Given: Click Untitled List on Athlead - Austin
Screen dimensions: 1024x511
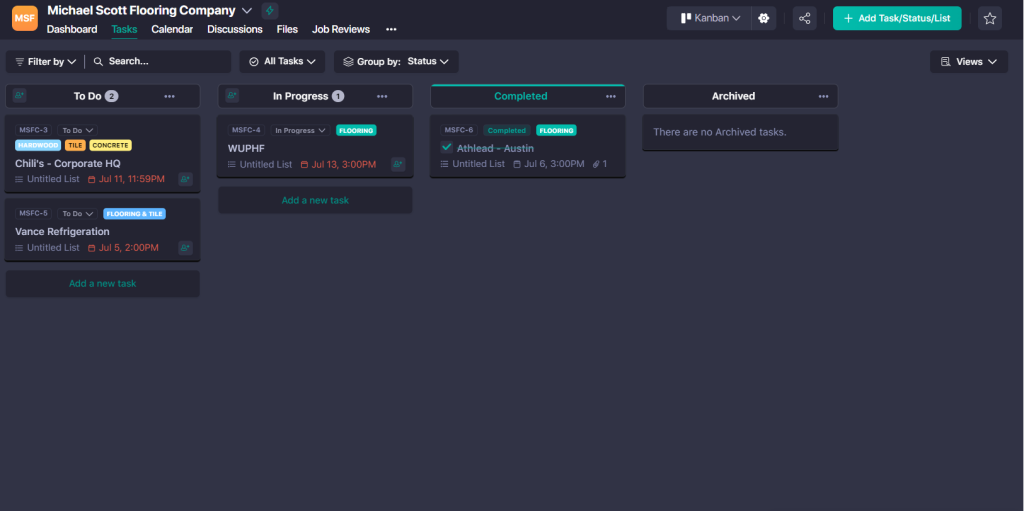Looking at the screenshot, I should pyautogui.click(x=479, y=164).
